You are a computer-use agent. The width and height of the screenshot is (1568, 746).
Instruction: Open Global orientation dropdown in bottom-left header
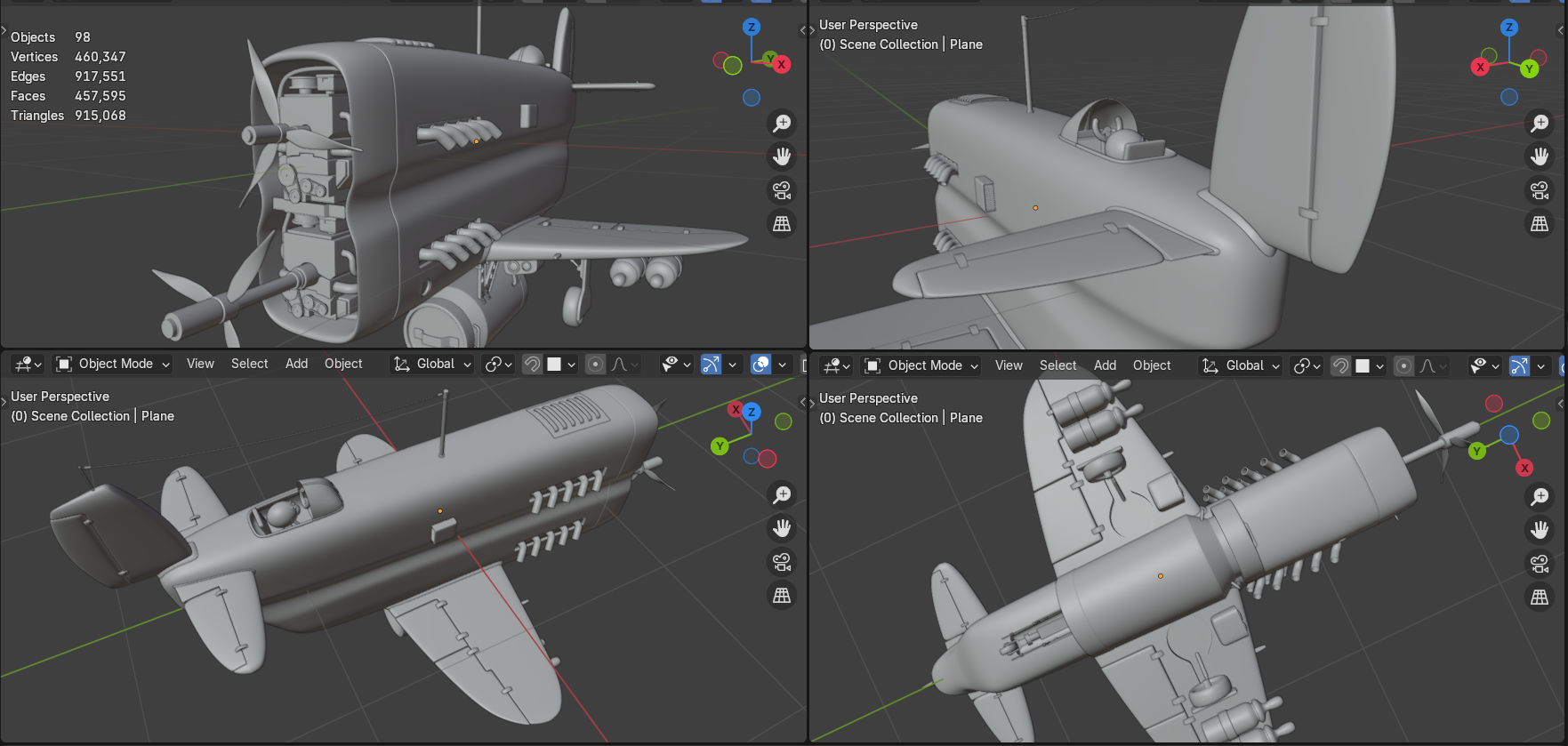click(432, 364)
